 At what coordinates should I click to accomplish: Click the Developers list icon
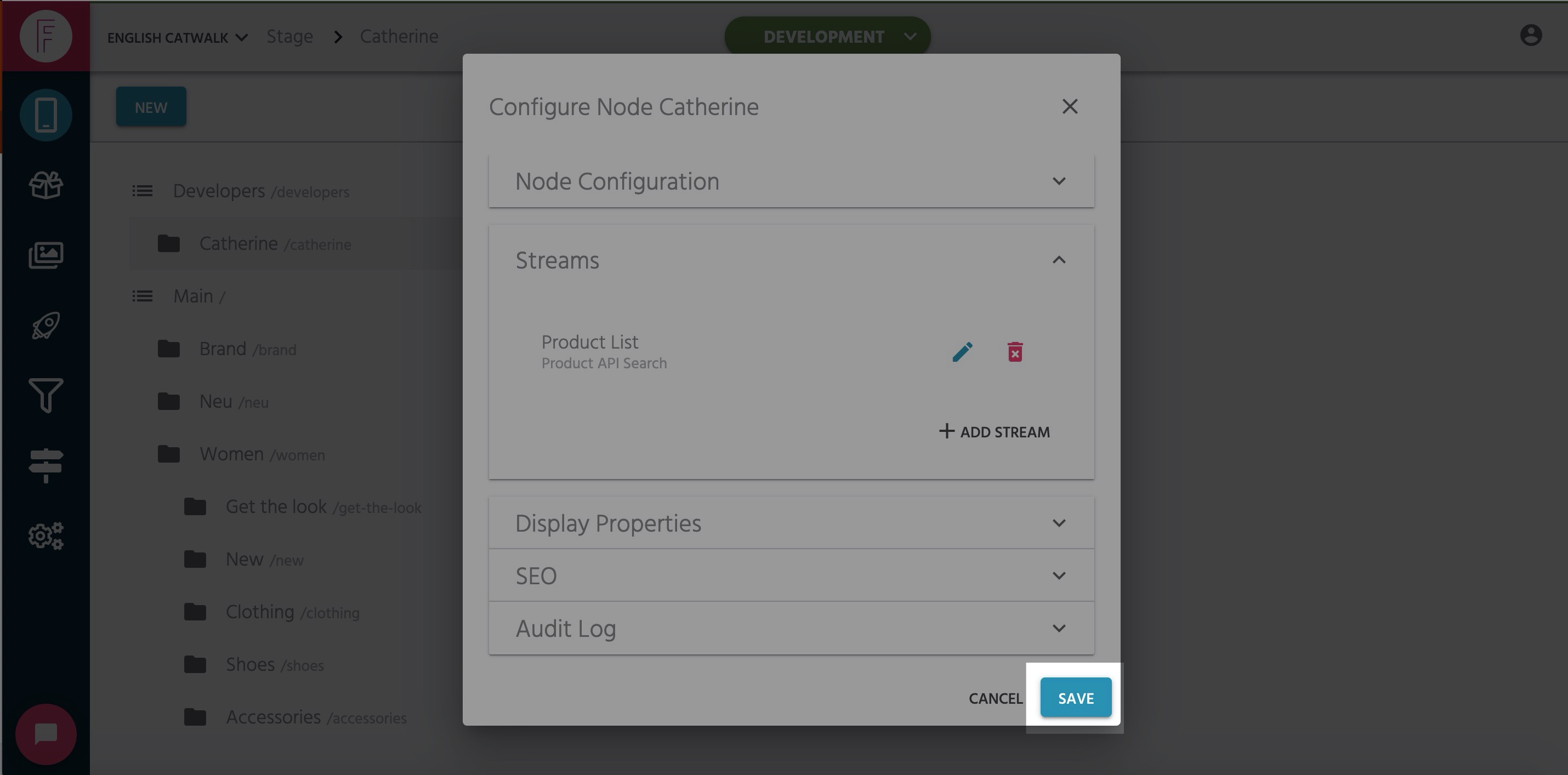coord(143,191)
